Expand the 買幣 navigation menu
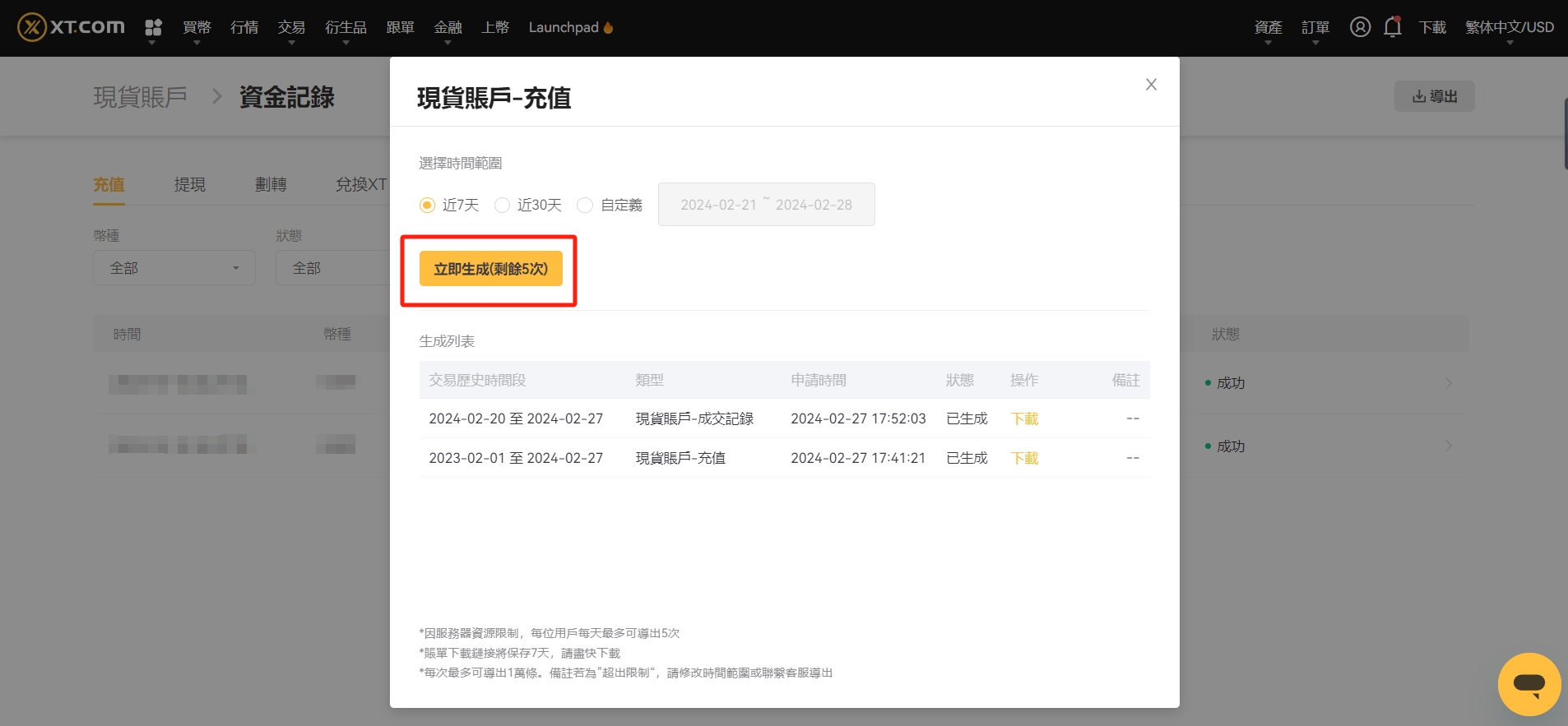This screenshot has height=726, width=1568. click(197, 28)
